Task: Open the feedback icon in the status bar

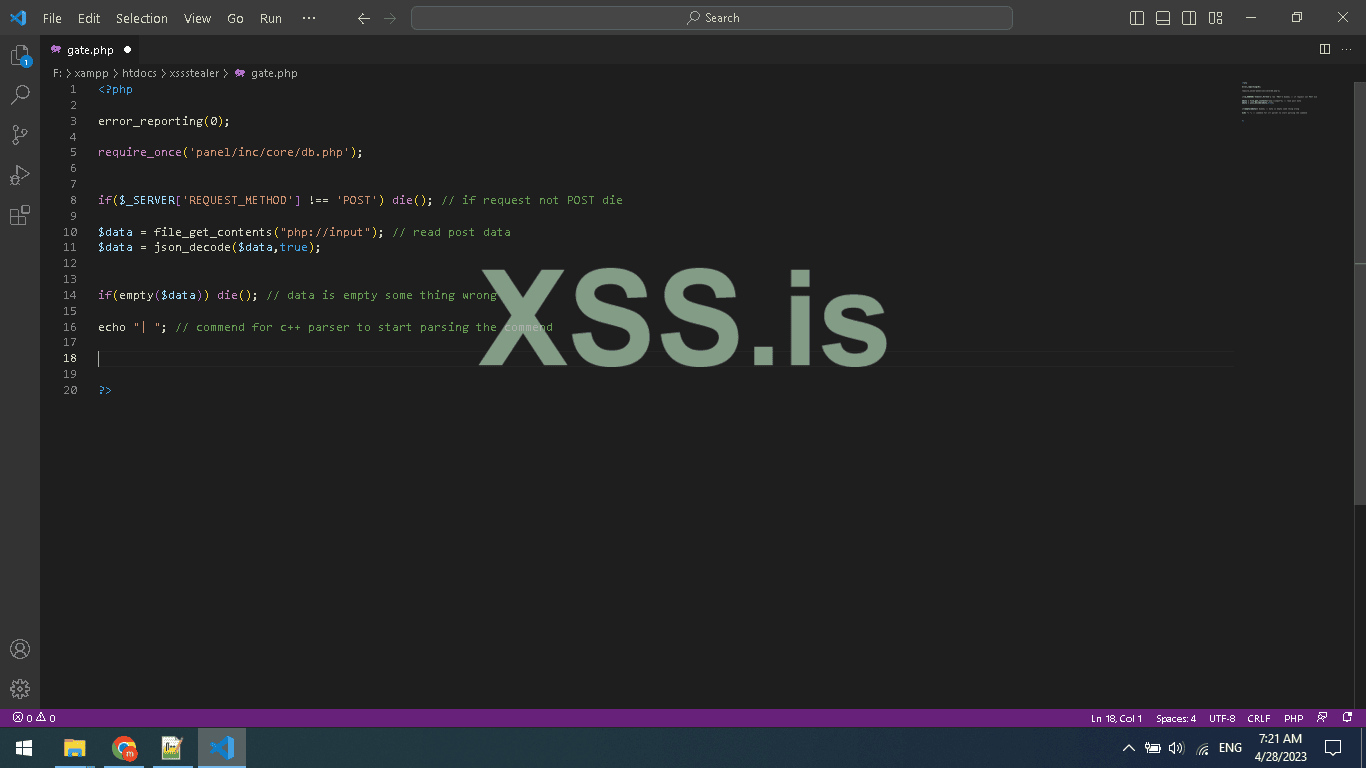Action: click(x=1323, y=718)
